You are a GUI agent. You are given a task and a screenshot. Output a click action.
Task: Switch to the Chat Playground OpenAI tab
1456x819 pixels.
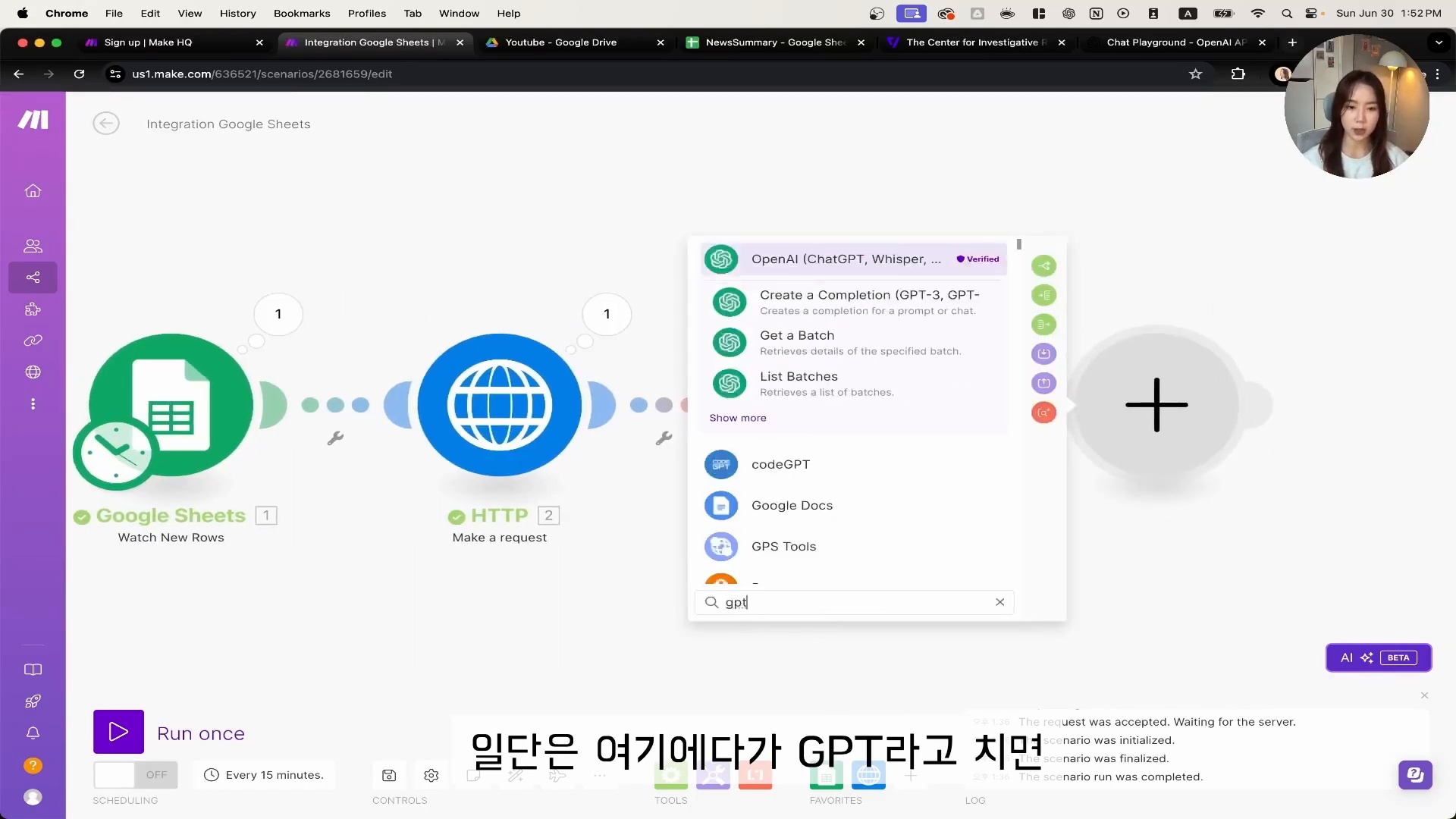click(1175, 42)
